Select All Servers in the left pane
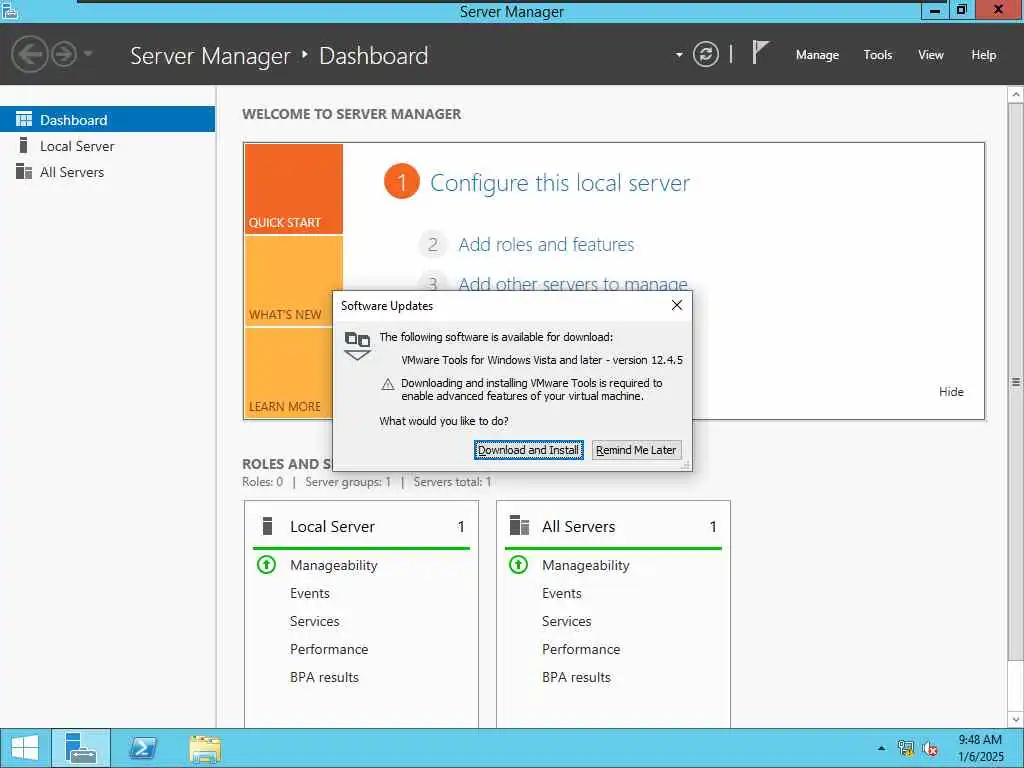1024x768 pixels. click(107, 172)
